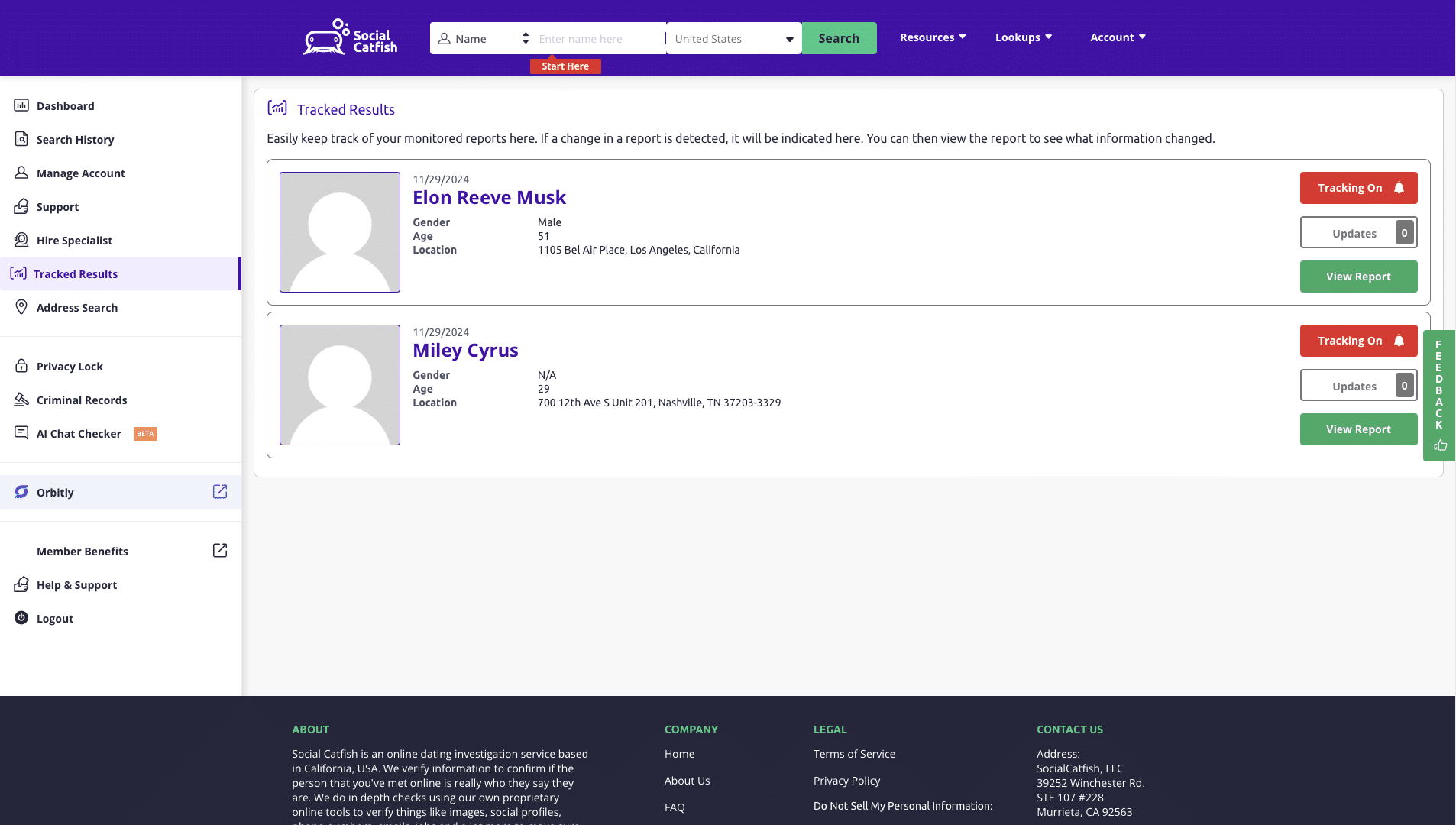
Task: Expand the Resources menu
Action: point(932,37)
